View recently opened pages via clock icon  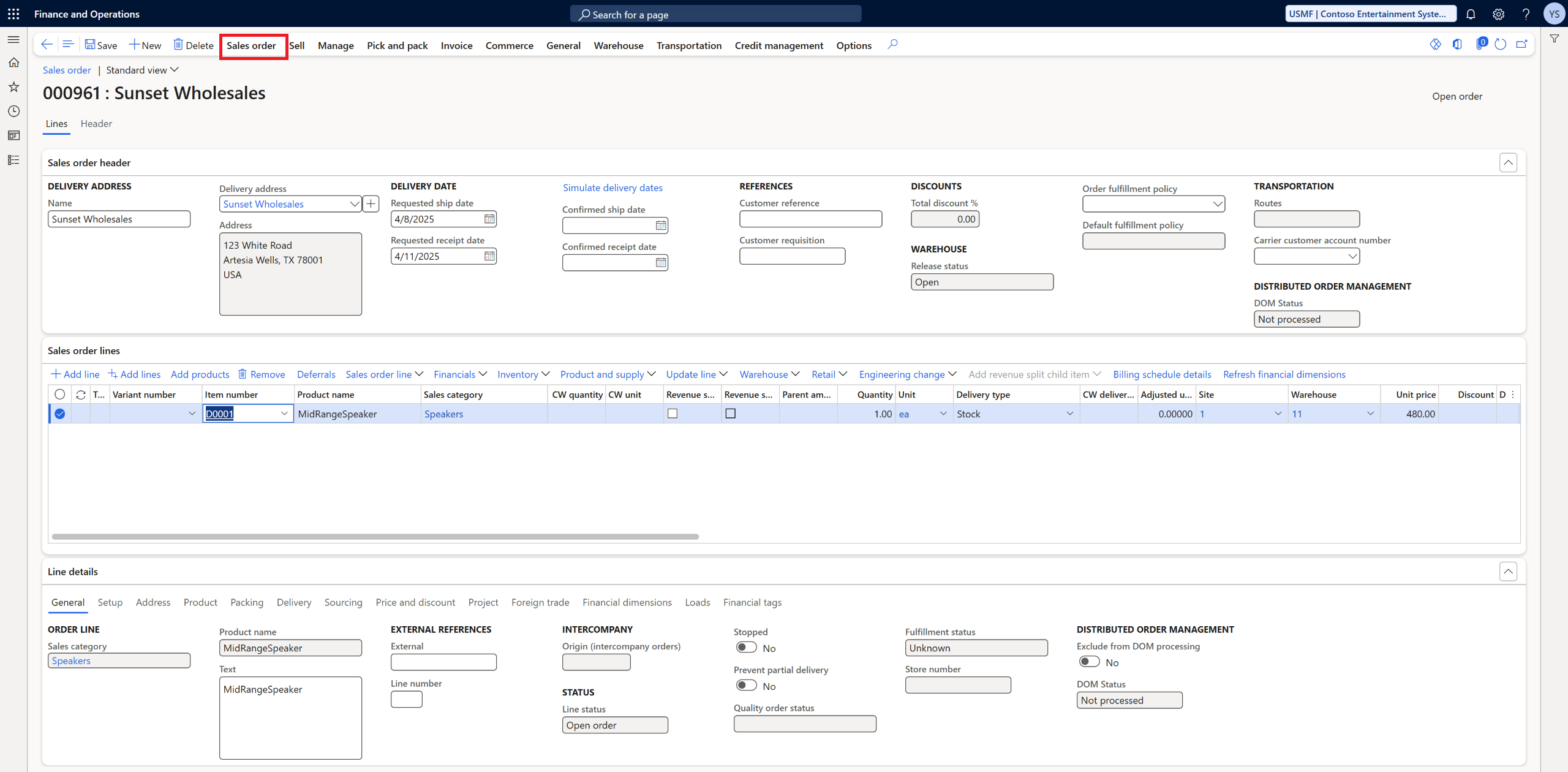13,111
